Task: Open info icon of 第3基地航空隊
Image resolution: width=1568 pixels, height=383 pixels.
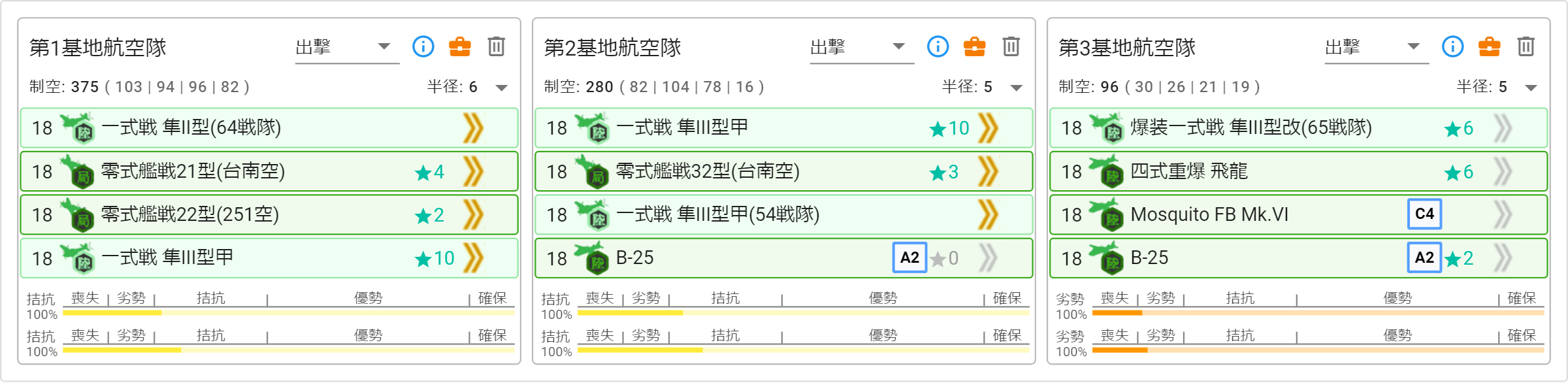Action: (x=1452, y=46)
